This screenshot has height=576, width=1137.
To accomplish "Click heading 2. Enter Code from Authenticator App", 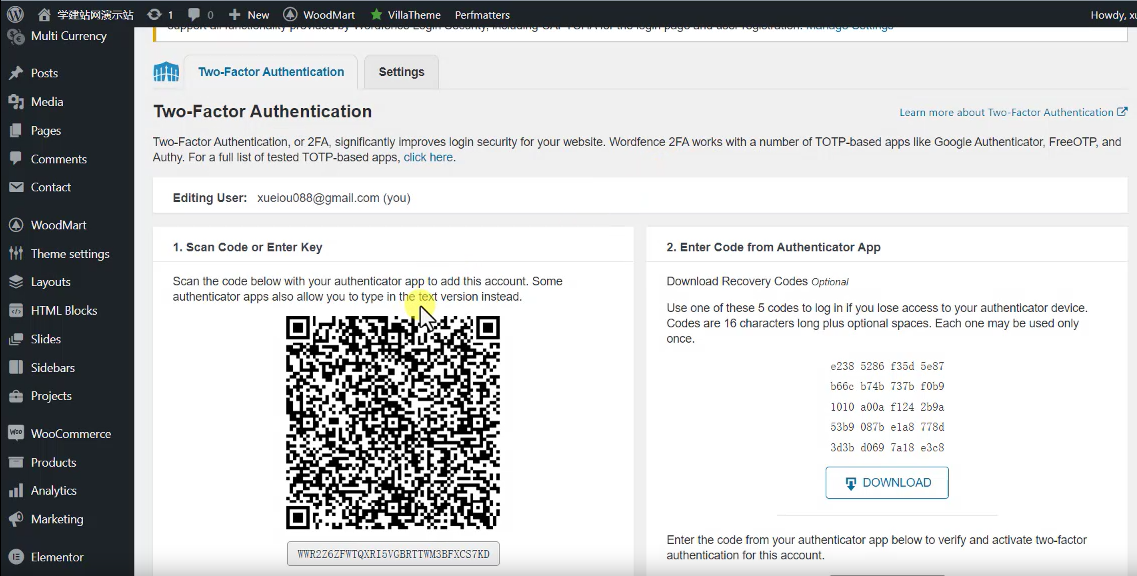I will 773,247.
